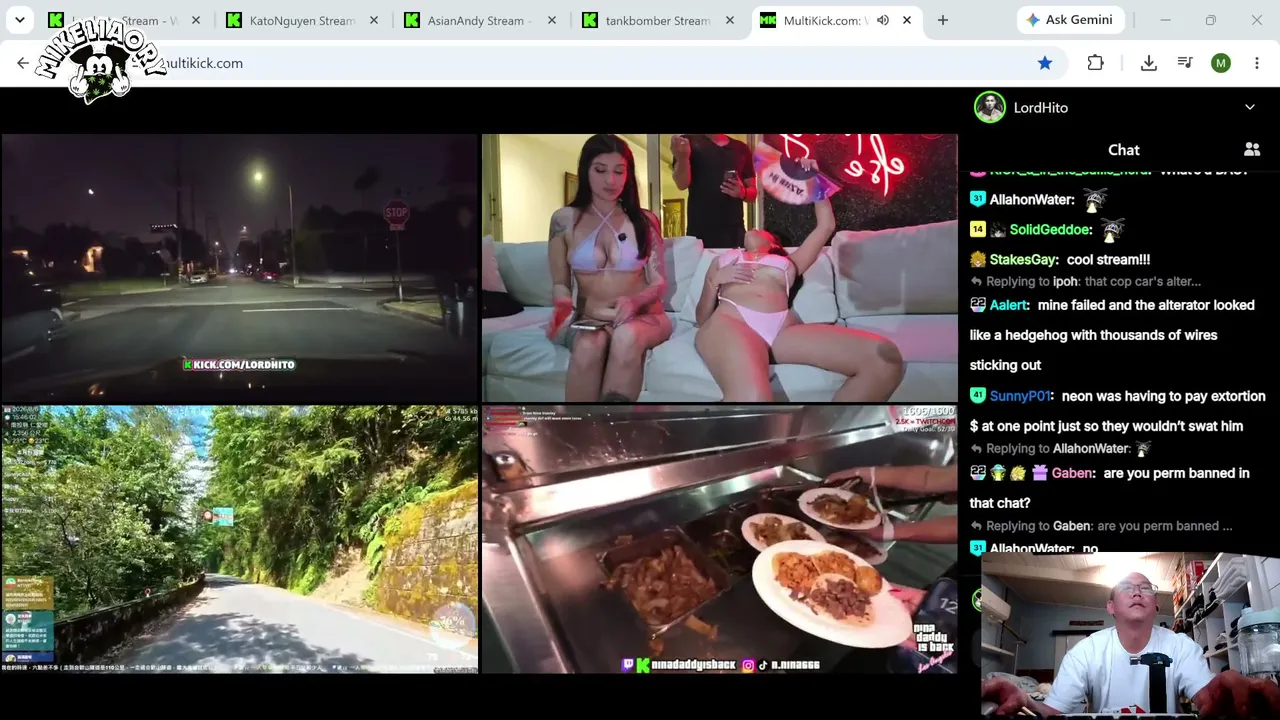The image size is (1280, 720).
Task: Click the KICK.COM/LORDHITO overlay on the stream
Action: 239,365
